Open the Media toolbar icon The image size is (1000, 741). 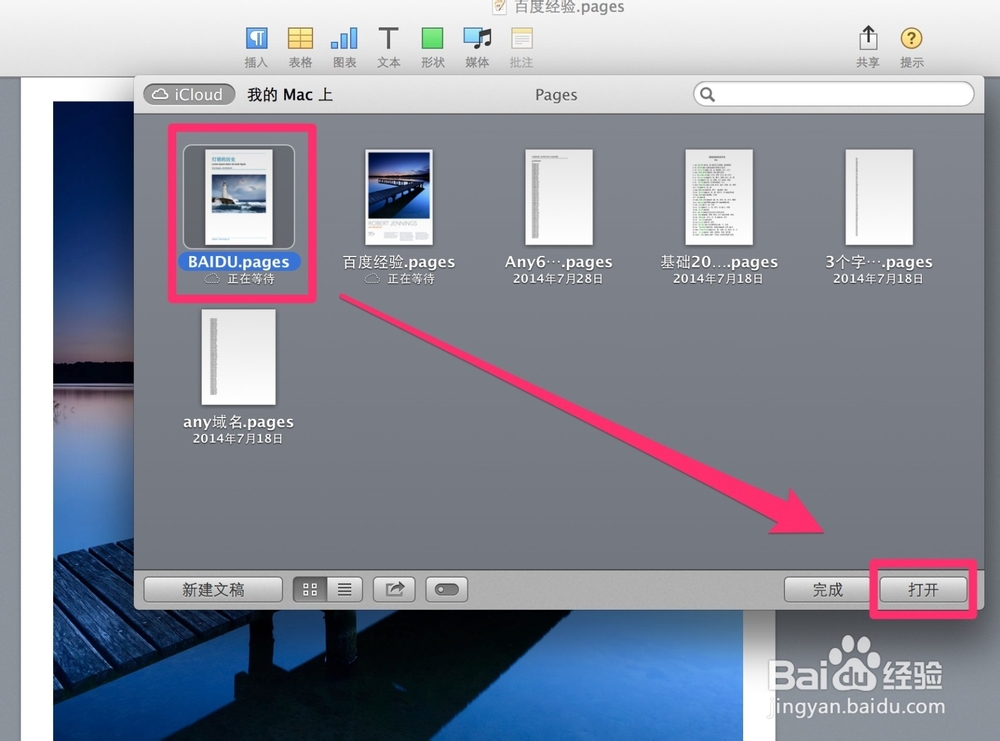[477, 39]
